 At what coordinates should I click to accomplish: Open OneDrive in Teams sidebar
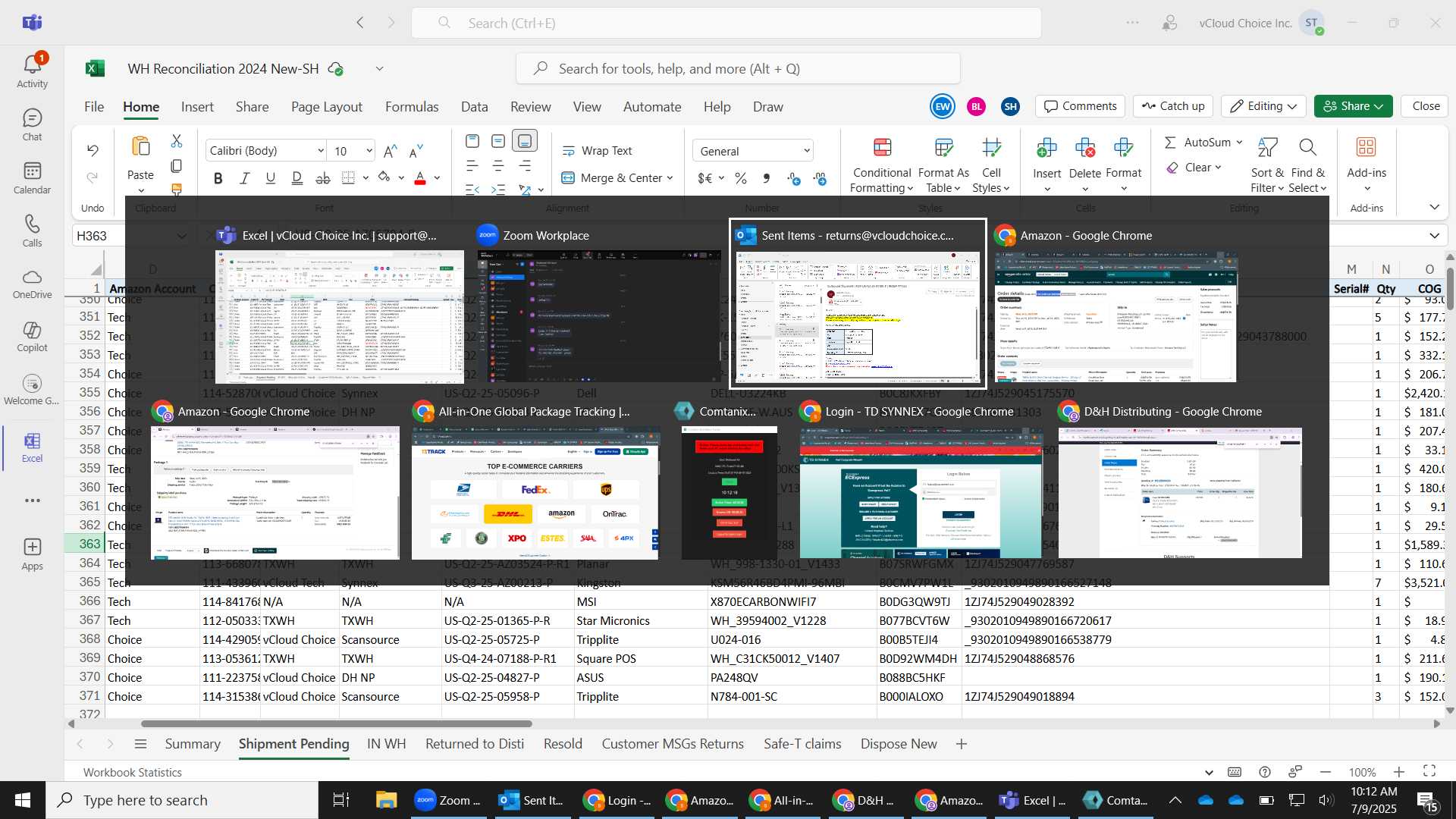pos(32,284)
